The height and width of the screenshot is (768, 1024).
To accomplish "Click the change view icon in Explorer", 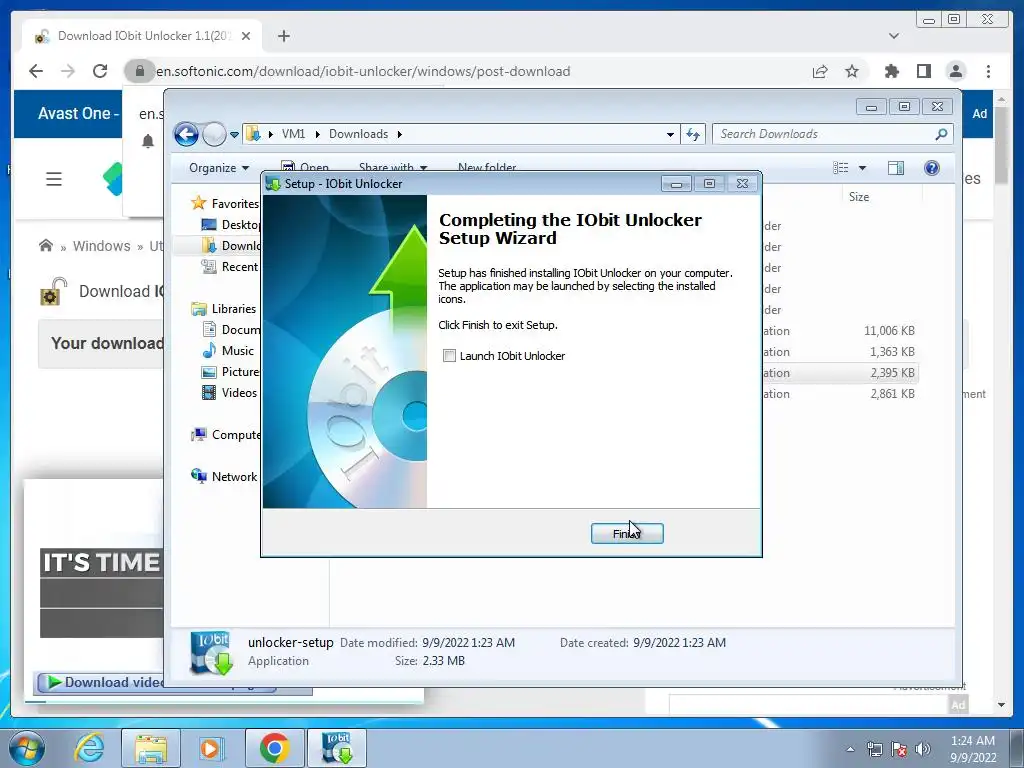I will (840, 168).
